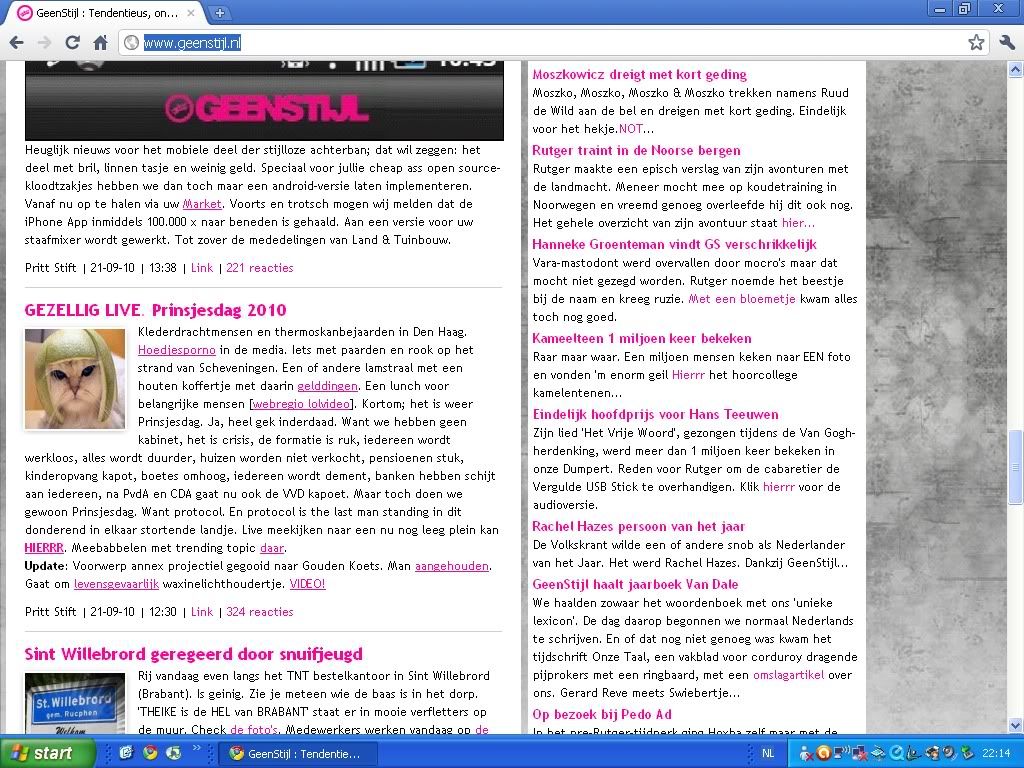Open the home page via house icon
The image size is (1024, 768).
[101, 43]
